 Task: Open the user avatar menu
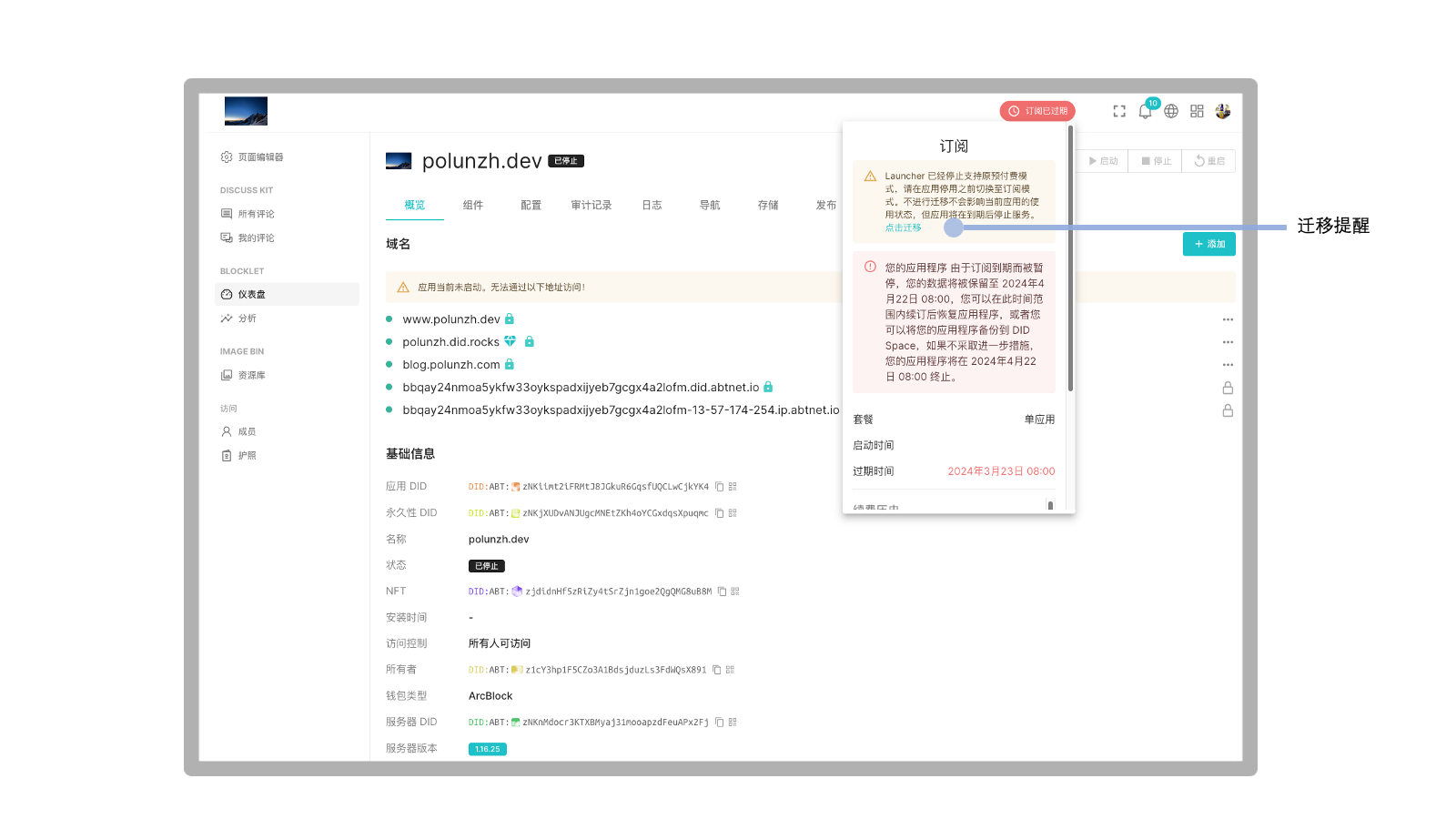(x=1223, y=110)
